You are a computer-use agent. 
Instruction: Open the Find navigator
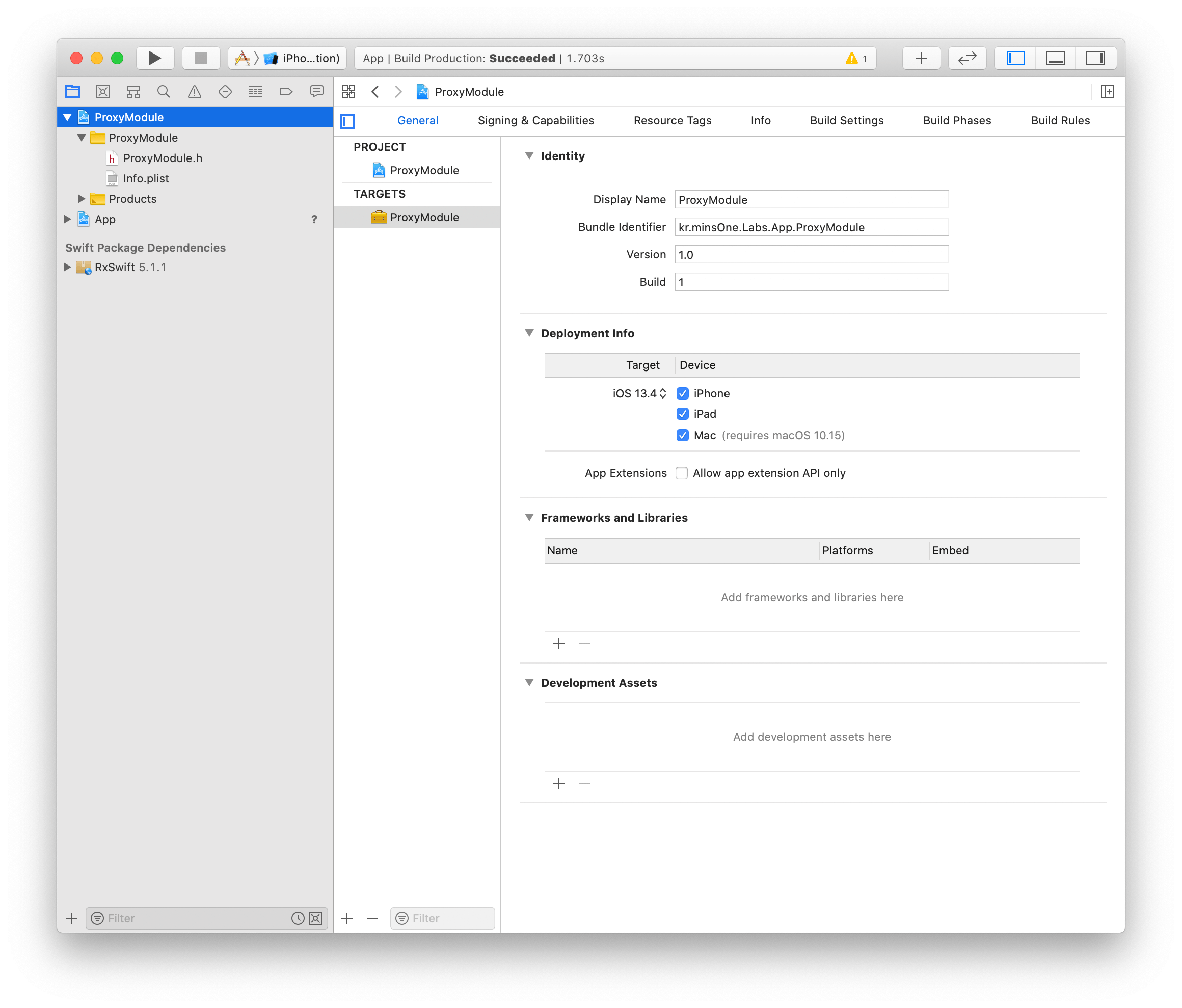(x=164, y=91)
